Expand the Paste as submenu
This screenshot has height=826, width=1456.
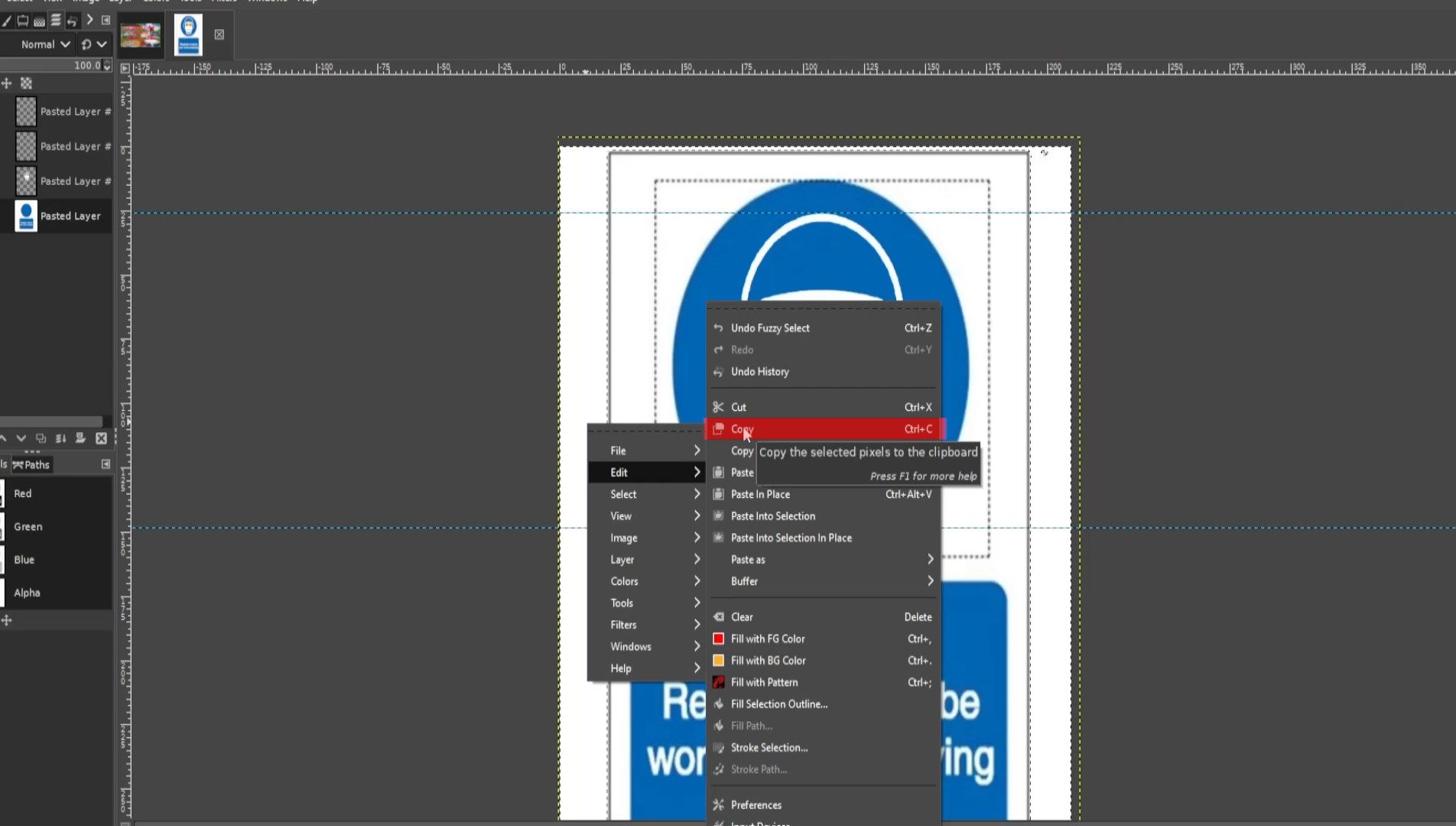(x=823, y=560)
